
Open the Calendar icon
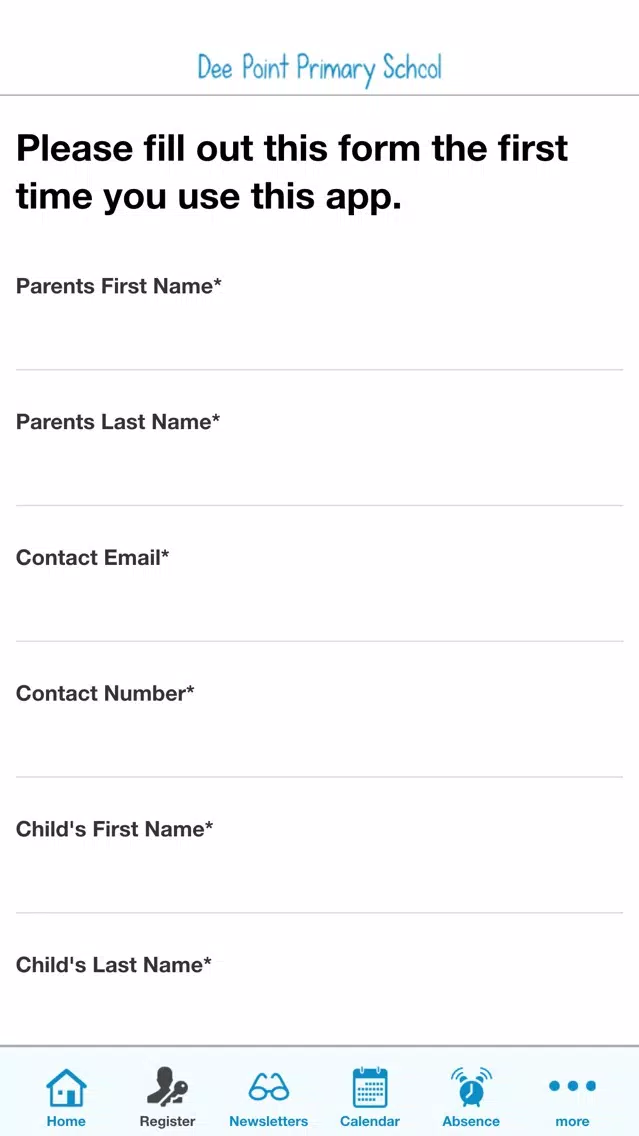(x=370, y=1087)
